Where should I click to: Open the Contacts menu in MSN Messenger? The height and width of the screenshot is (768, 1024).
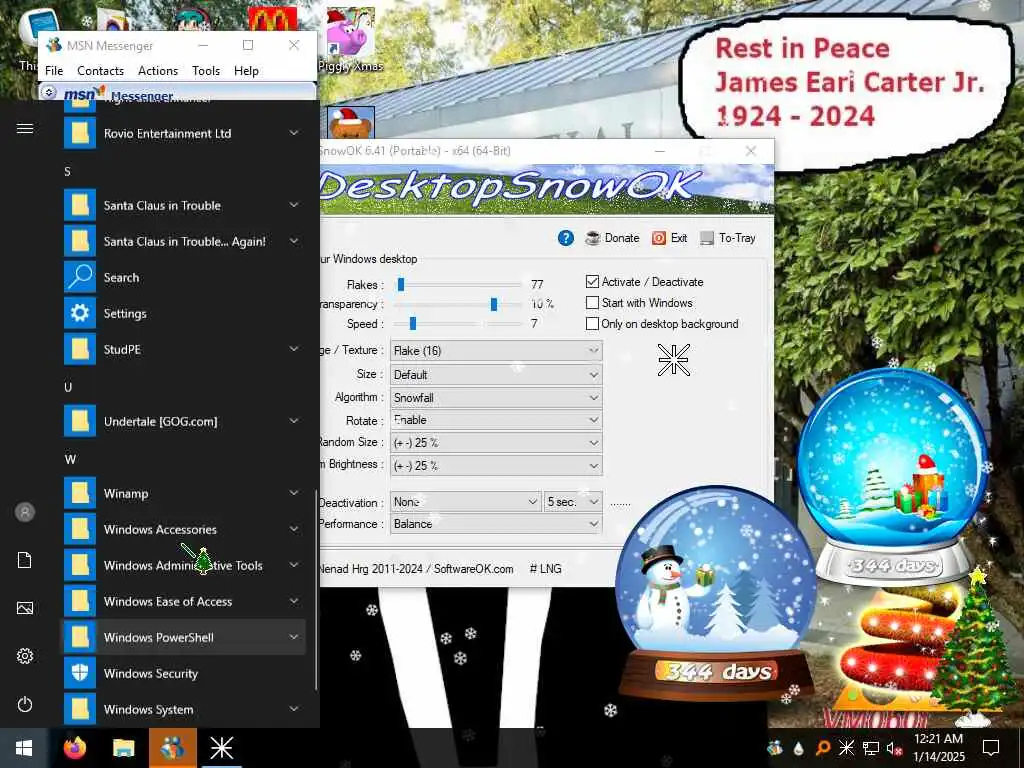[x=101, y=71]
